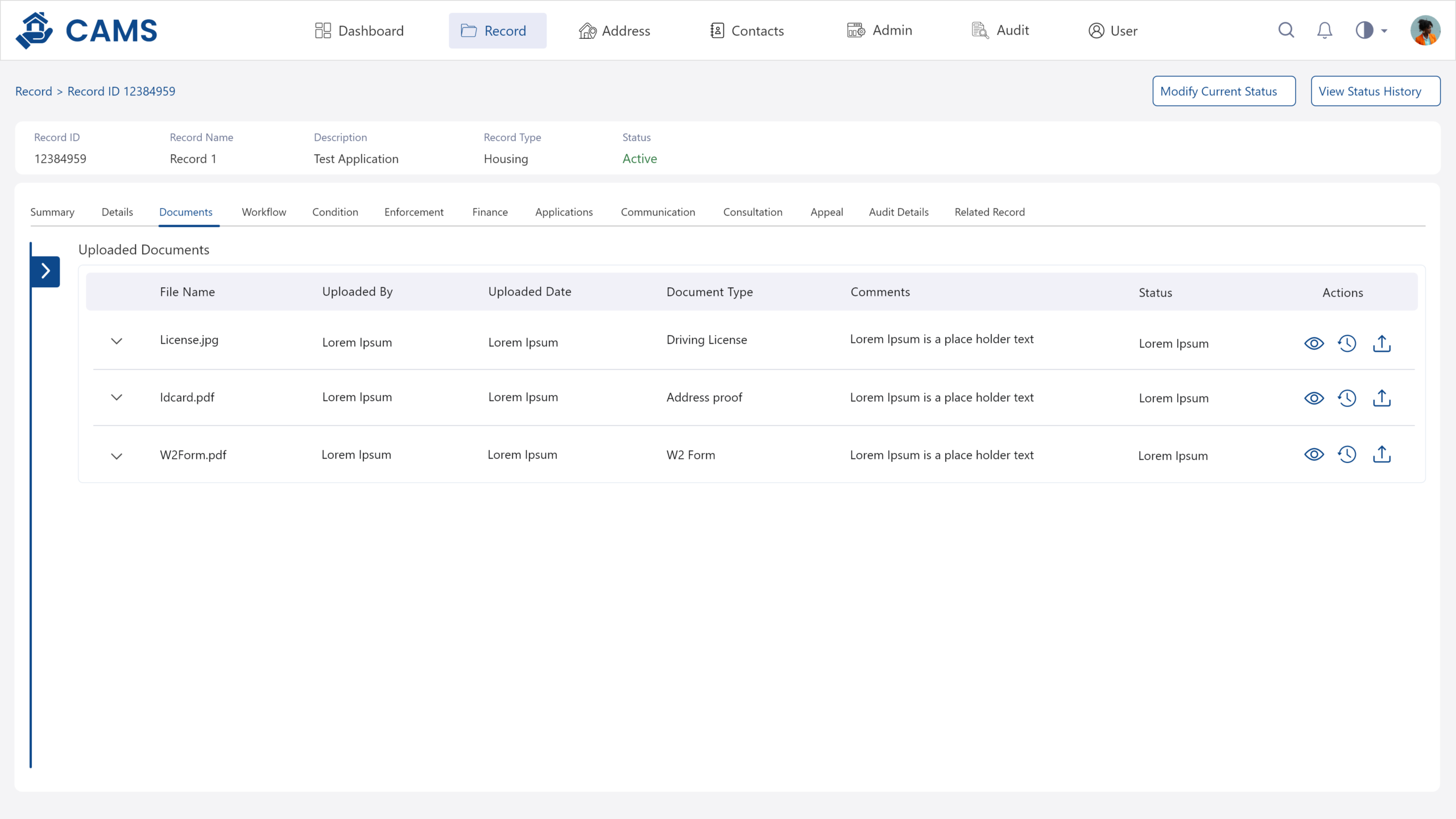This screenshot has height=819, width=1456.
Task: Switch to the Workflow tab
Action: [264, 212]
